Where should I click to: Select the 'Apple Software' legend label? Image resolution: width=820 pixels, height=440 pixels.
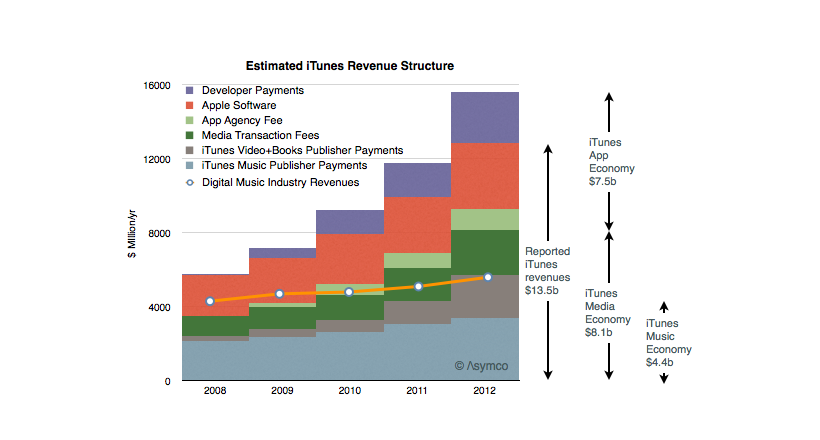pos(239,105)
